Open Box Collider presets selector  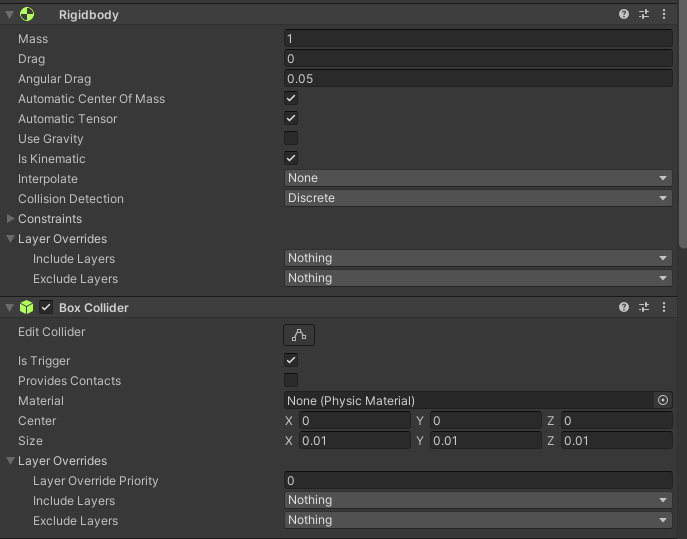coord(644,308)
